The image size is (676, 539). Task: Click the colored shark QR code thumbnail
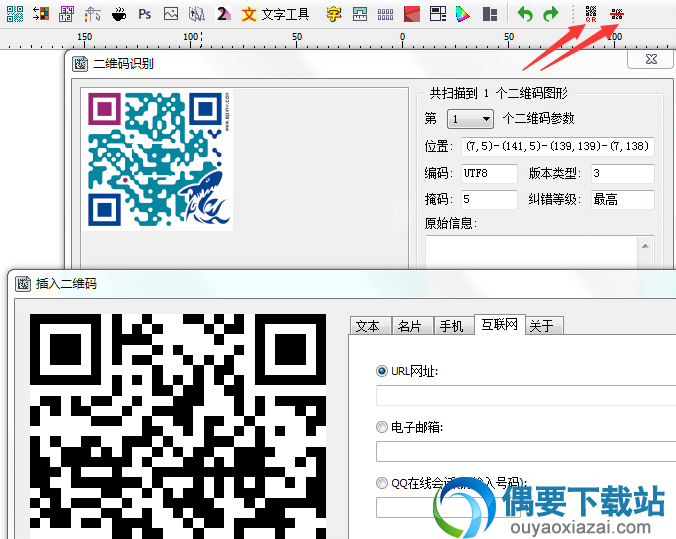click(x=158, y=160)
